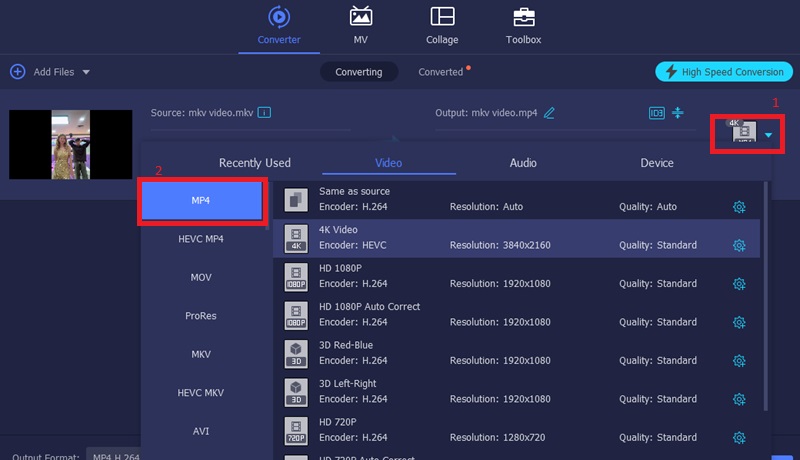800x460 pixels.
Task: Click the Same as source preset icon
Action: (x=296, y=200)
